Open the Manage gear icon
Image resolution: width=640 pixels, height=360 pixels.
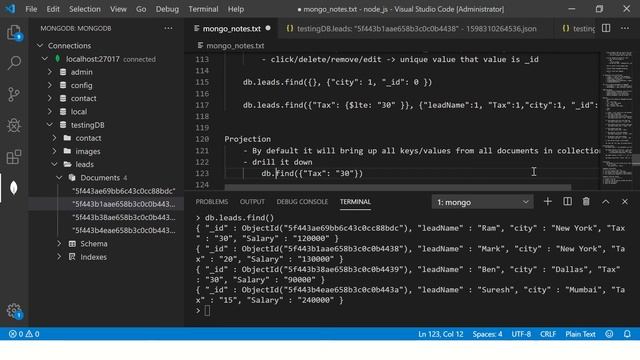click(x=14, y=311)
